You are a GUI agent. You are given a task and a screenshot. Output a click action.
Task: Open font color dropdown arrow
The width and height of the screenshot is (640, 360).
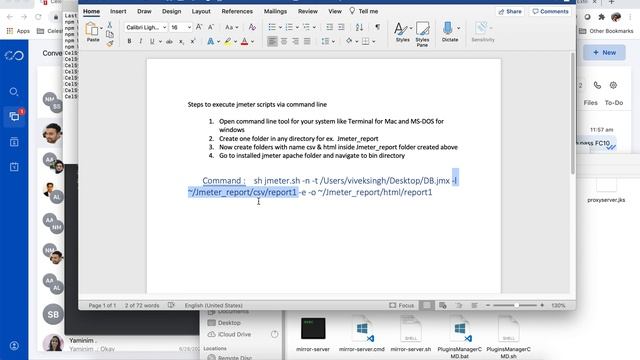[253, 42]
